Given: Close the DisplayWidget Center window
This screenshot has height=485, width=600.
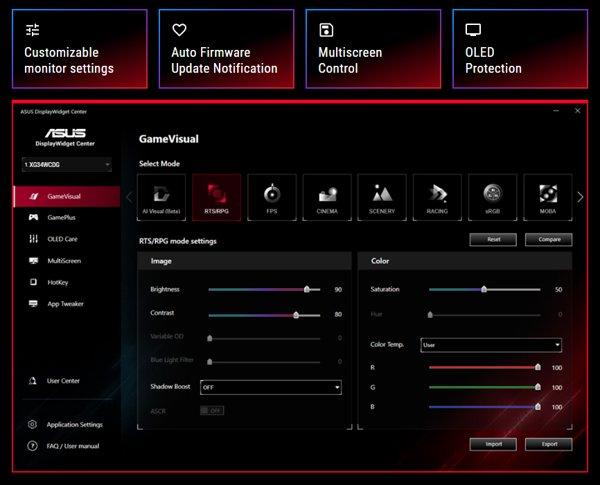Looking at the screenshot, I should coord(577,111).
